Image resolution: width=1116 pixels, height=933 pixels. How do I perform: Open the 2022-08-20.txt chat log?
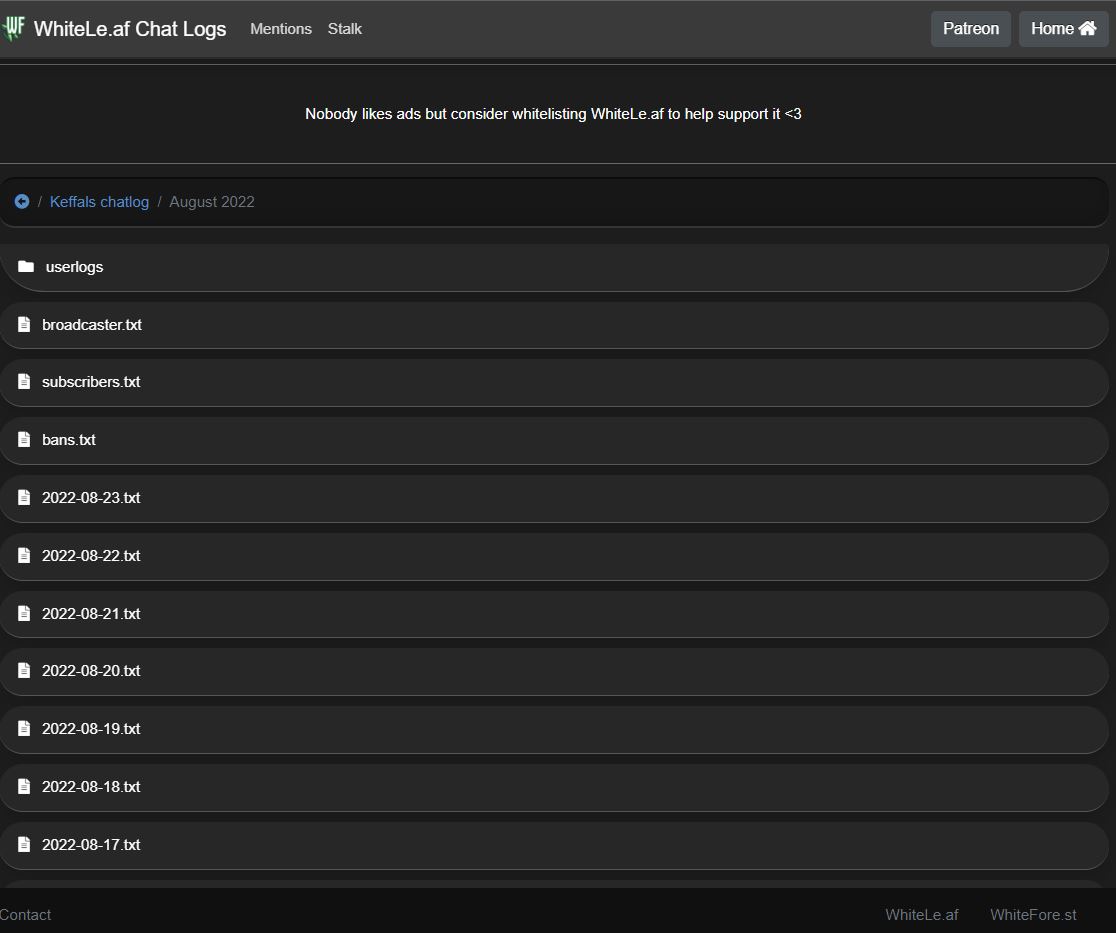pos(554,671)
